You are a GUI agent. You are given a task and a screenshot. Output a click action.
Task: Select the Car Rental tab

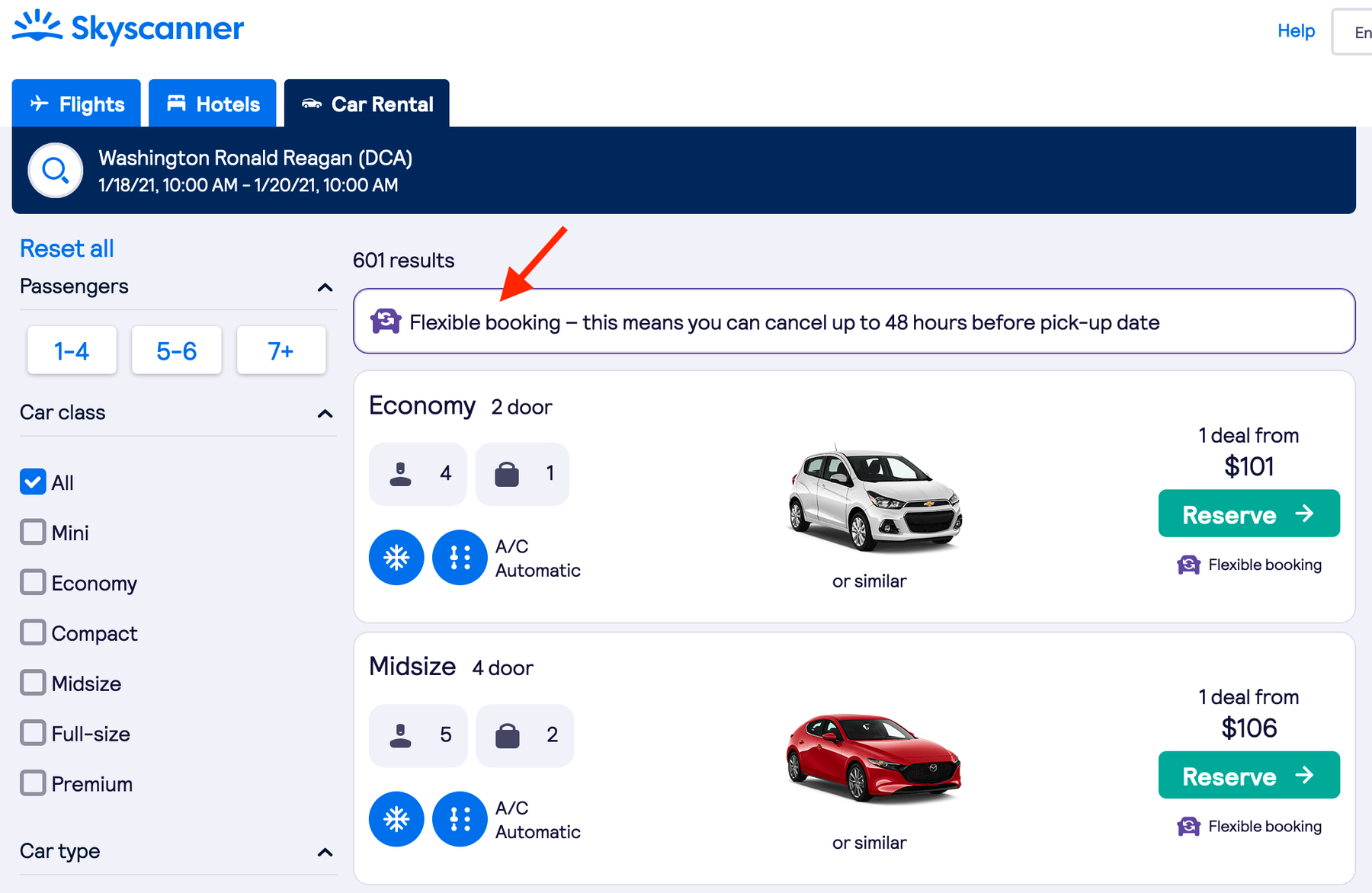[367, 103]
